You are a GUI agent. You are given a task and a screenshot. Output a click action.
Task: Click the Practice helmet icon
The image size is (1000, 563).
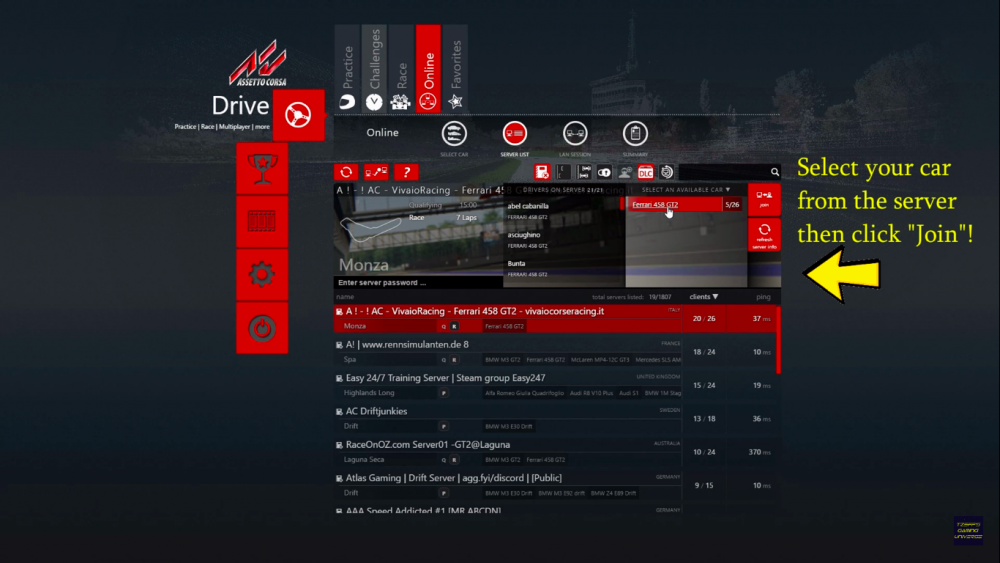click(x=348, y=101)
